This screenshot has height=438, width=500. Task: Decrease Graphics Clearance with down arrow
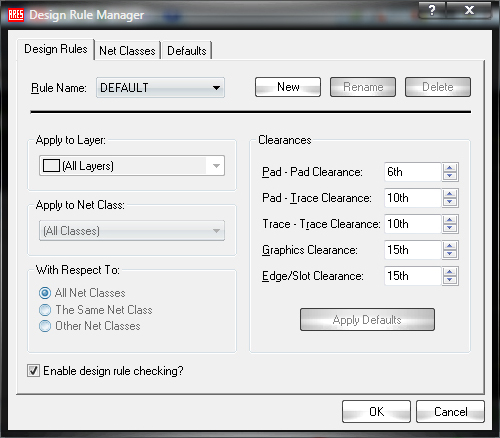tap(450, 254)
